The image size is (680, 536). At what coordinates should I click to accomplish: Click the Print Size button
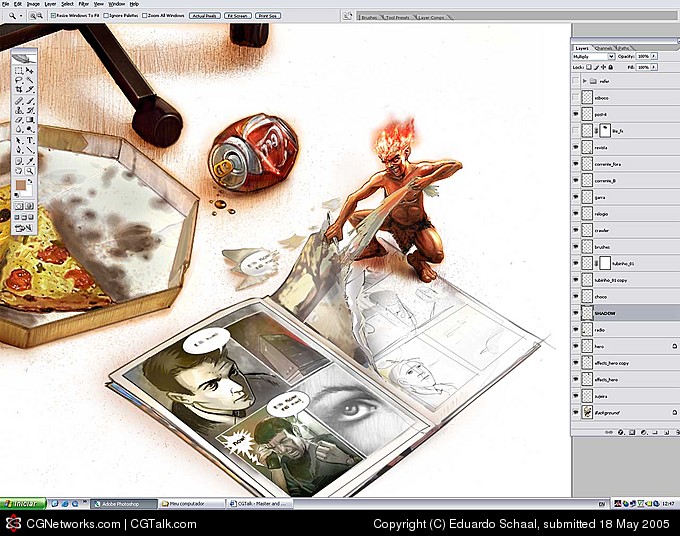point(268,16)
